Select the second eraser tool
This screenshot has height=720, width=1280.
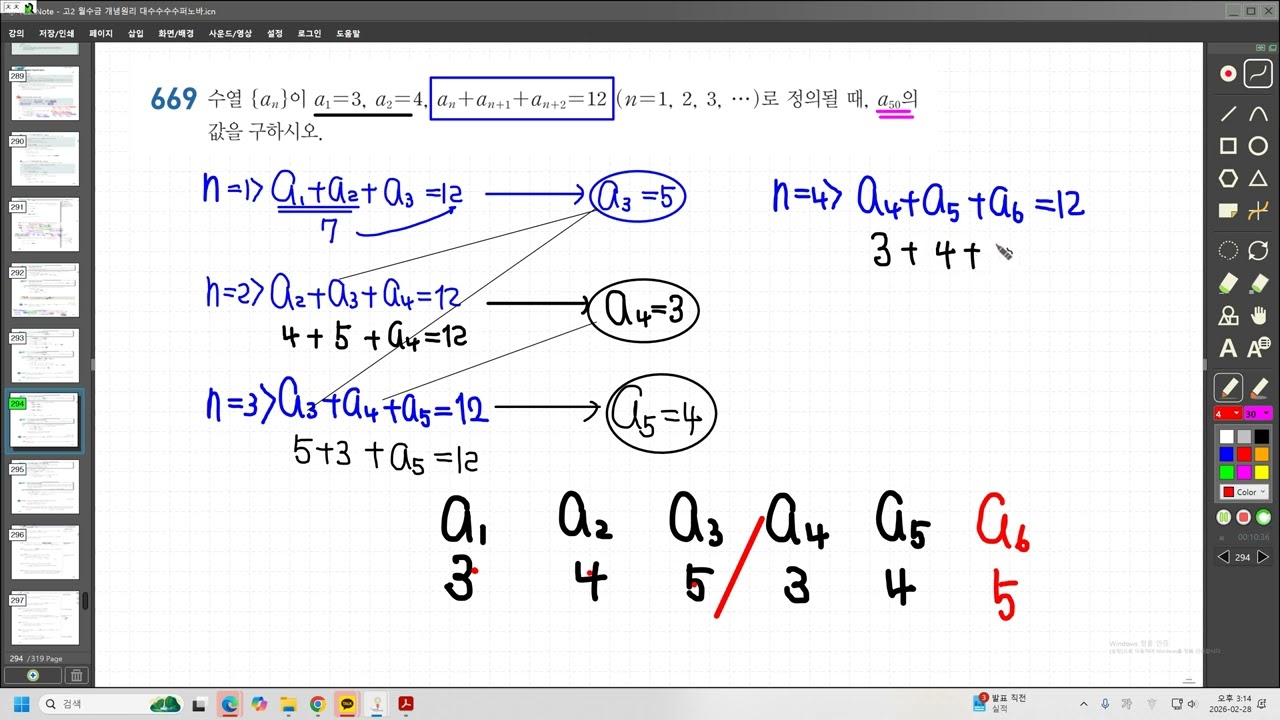click(x=1258, y=284)
